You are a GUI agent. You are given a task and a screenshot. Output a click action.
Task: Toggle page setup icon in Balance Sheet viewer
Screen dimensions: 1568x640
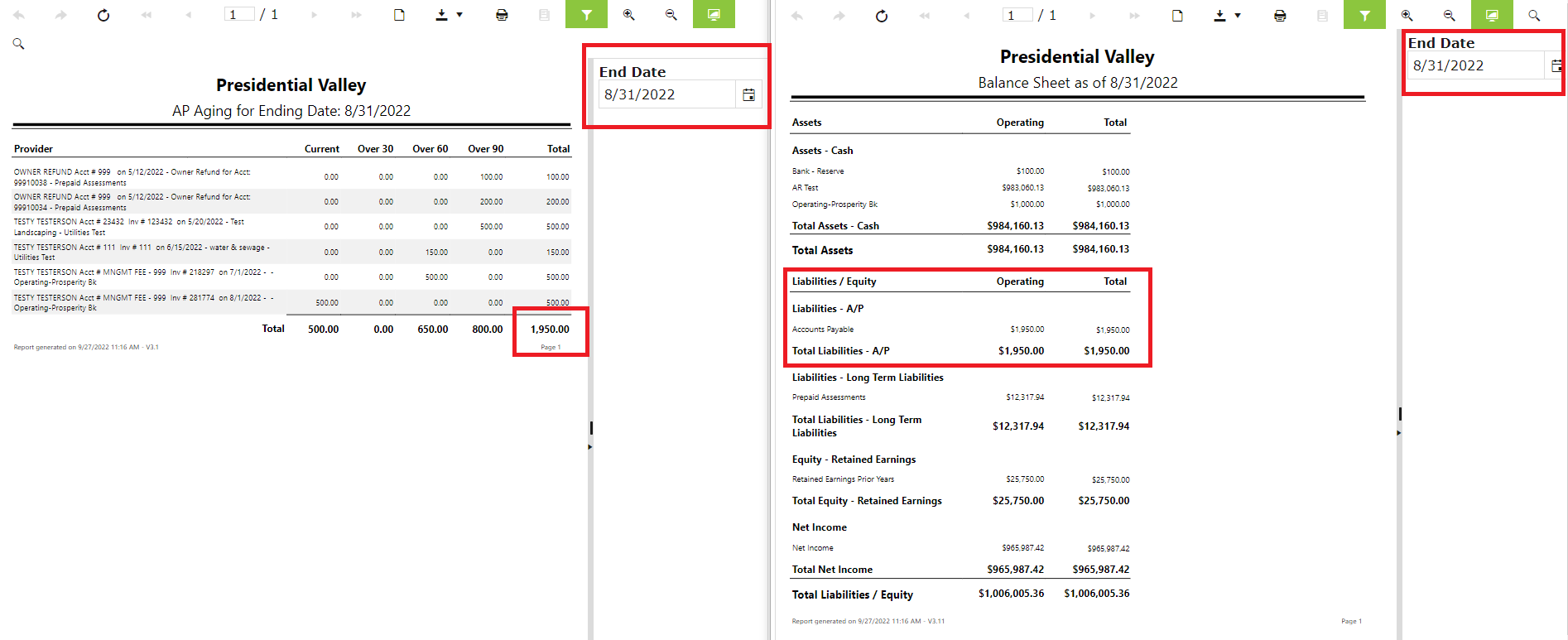click(x=1177, y=16)
